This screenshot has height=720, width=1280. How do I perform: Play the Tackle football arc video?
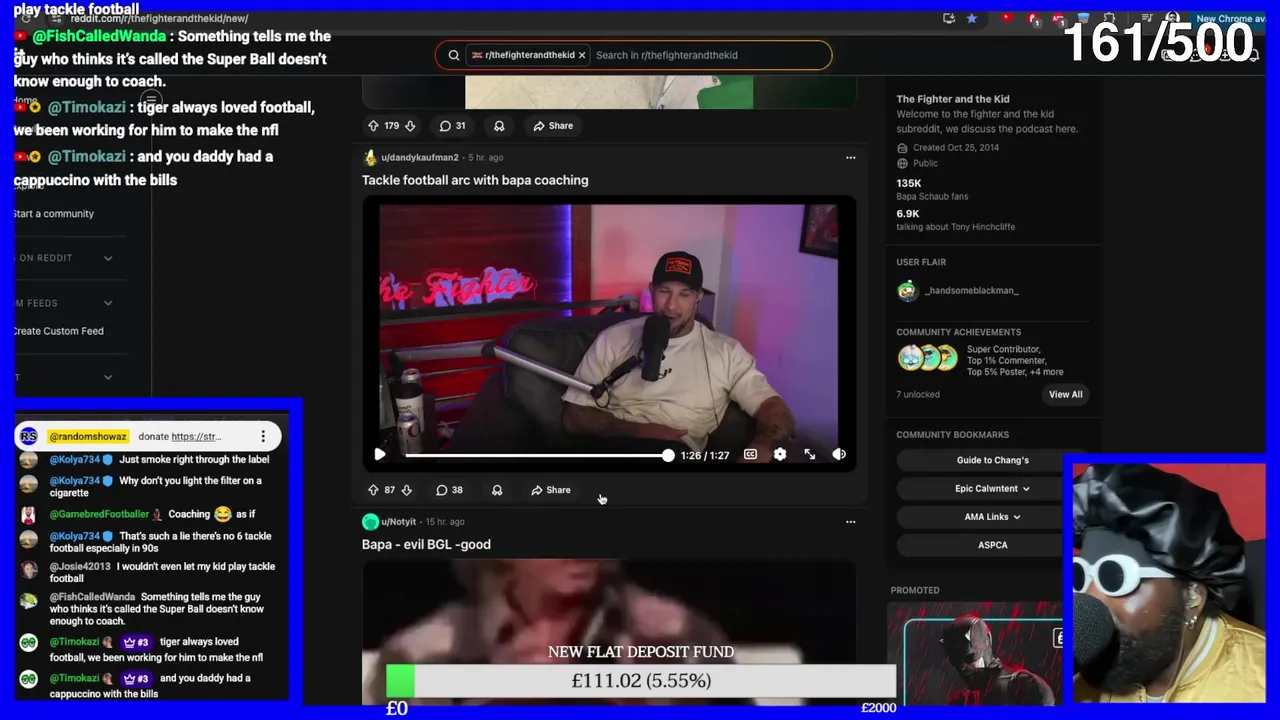(x=380, y=455)
